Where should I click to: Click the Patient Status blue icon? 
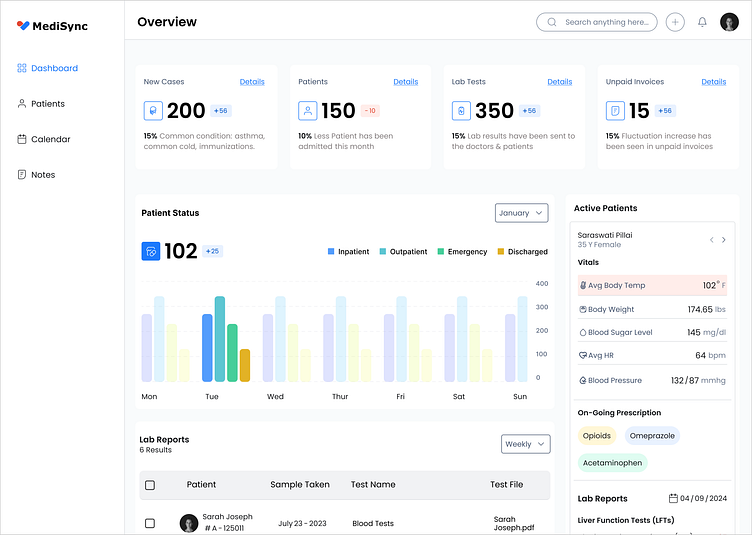tap(151, 251)
